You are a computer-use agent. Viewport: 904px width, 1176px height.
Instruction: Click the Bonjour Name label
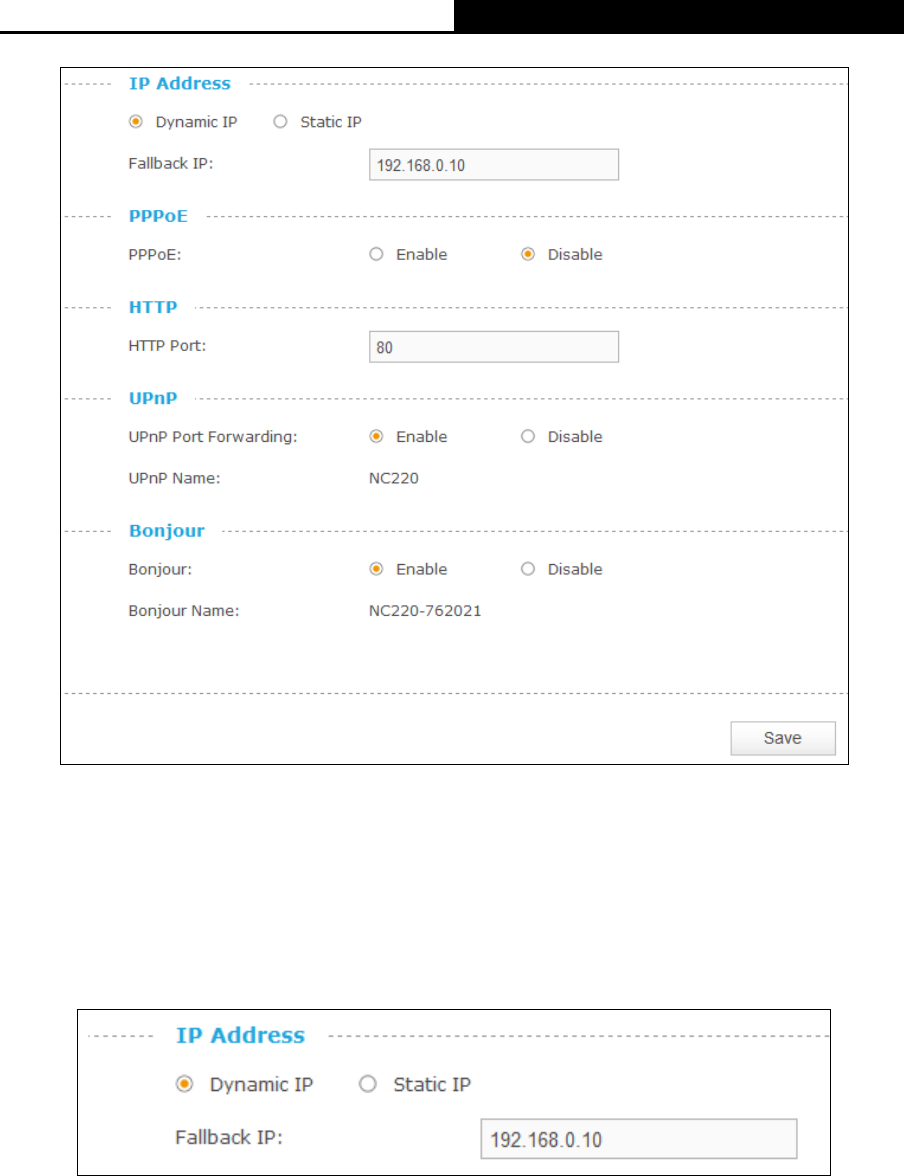(x=184, y=611)
